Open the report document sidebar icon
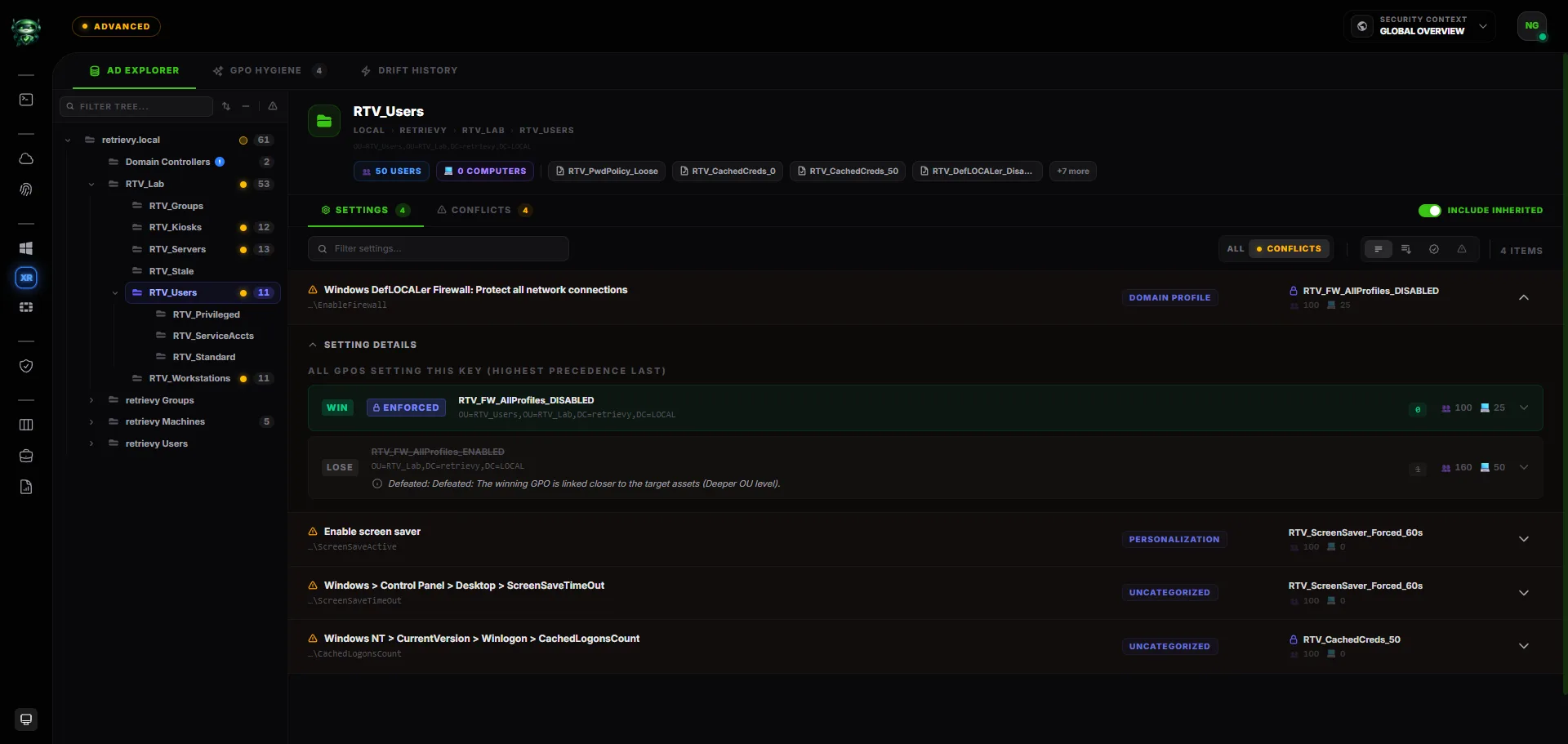The width and height of the screenshot is (1568, 744). 26,487
